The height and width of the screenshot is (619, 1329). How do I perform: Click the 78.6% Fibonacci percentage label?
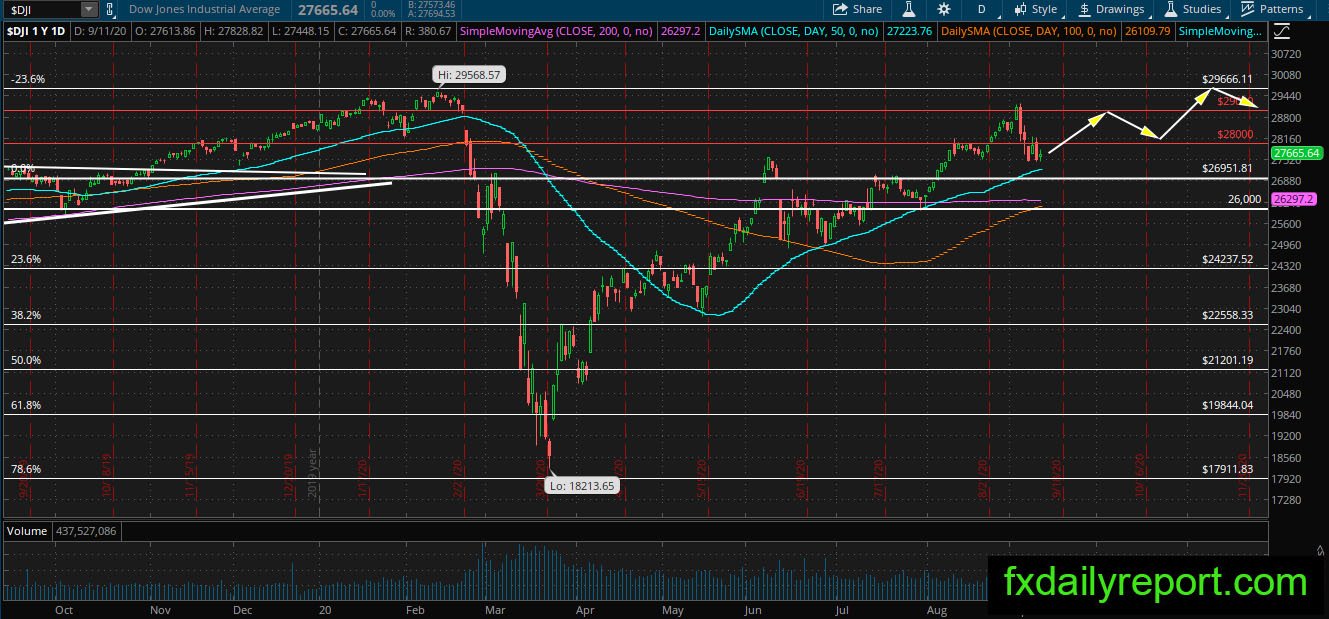(25, 469)
